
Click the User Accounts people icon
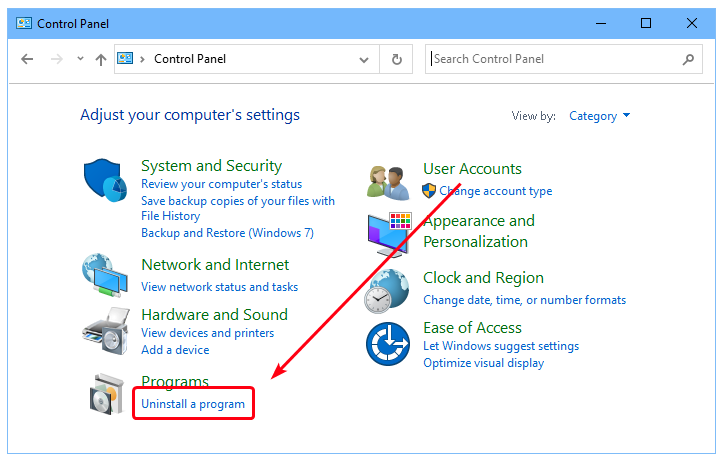pos(387,182)
